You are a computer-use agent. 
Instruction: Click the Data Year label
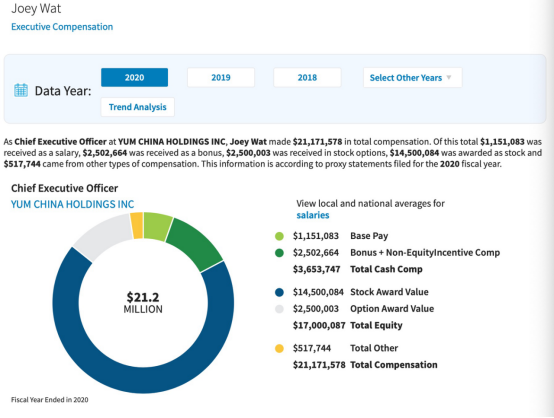point(63,91)
